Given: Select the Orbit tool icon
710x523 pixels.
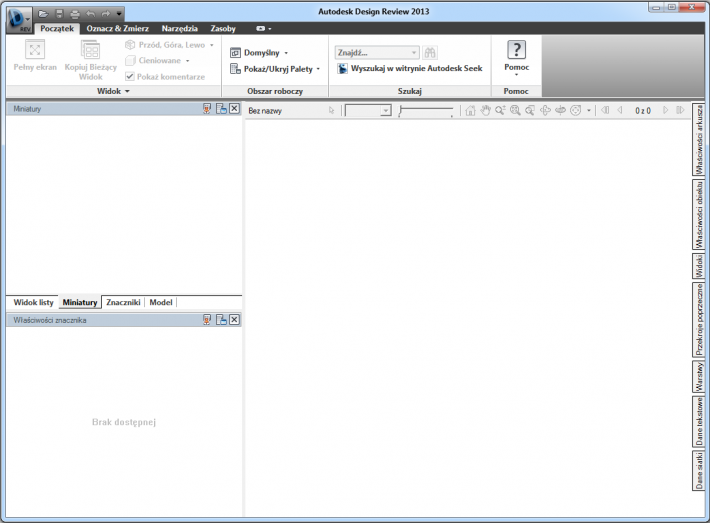Looking at the screenshot, I should point(545,110).
